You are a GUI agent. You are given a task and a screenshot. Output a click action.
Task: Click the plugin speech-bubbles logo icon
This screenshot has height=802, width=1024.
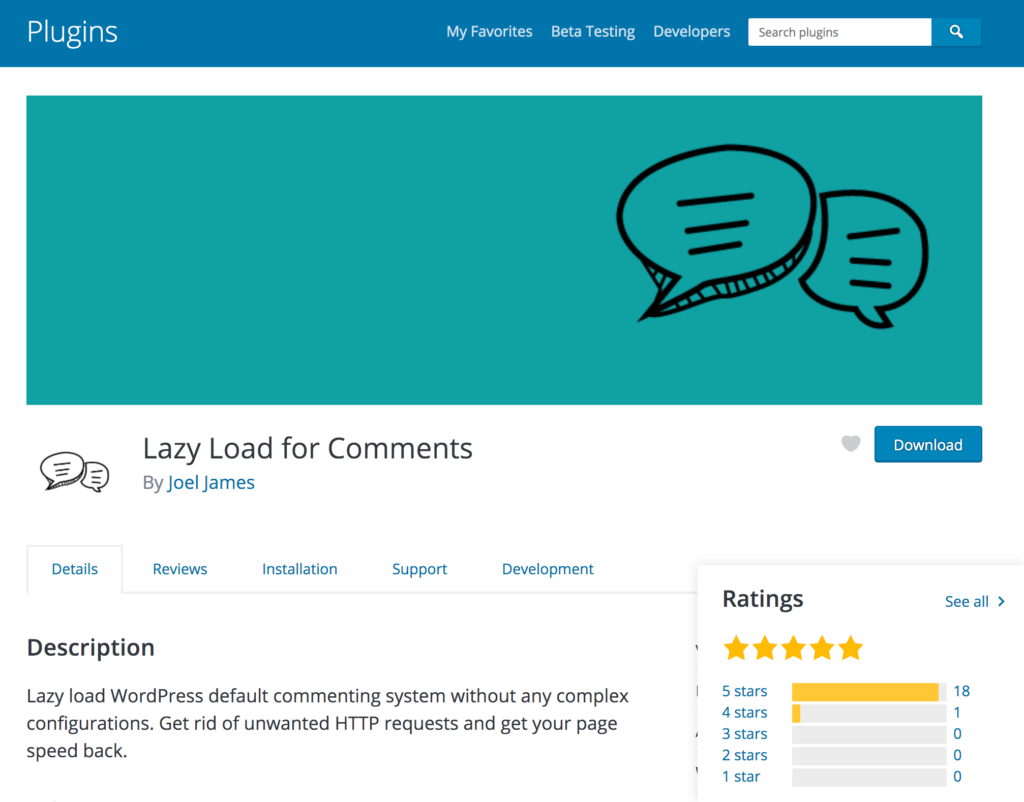(74, 471)
